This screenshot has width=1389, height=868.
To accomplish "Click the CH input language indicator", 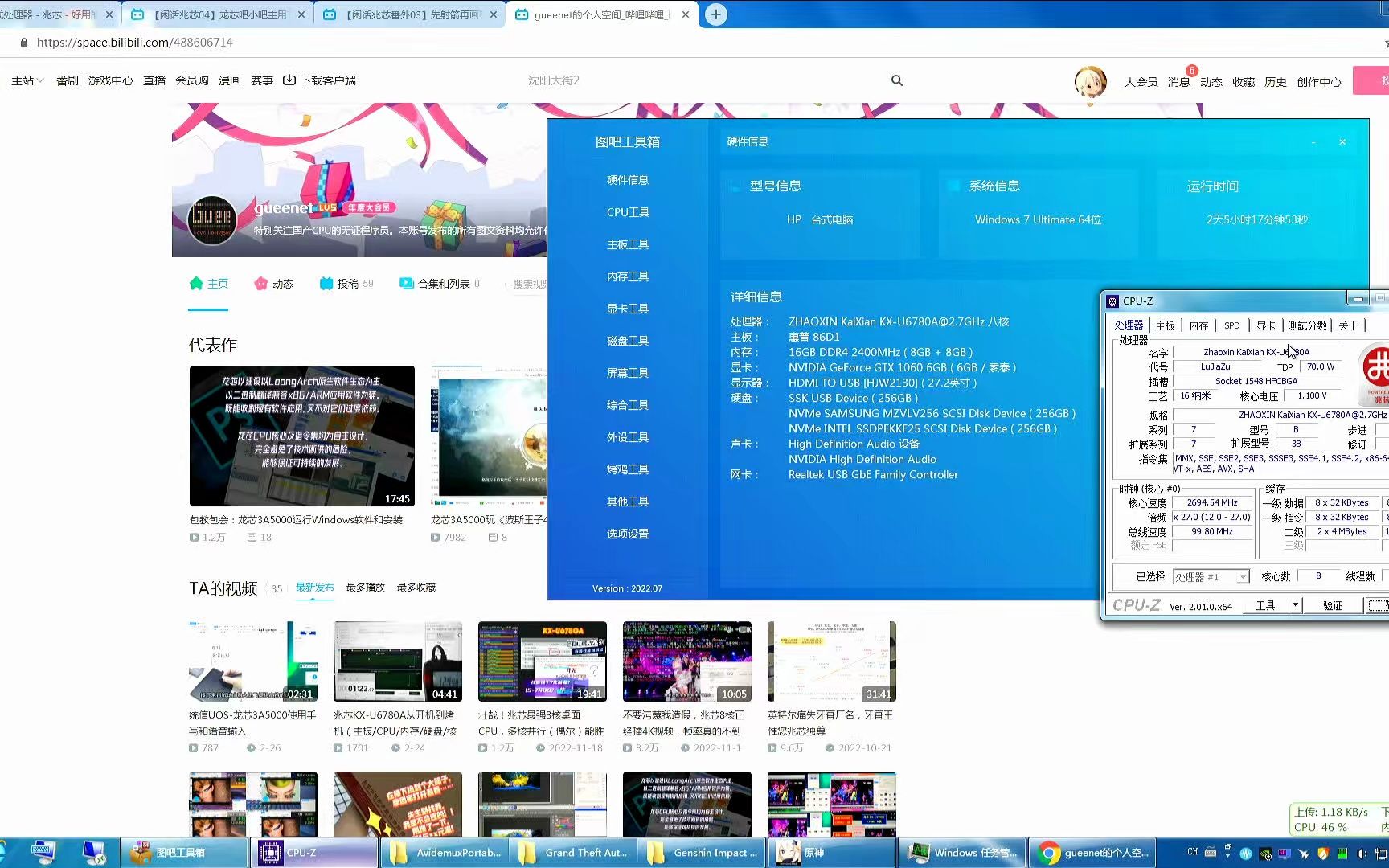I will pos(1192,852).
